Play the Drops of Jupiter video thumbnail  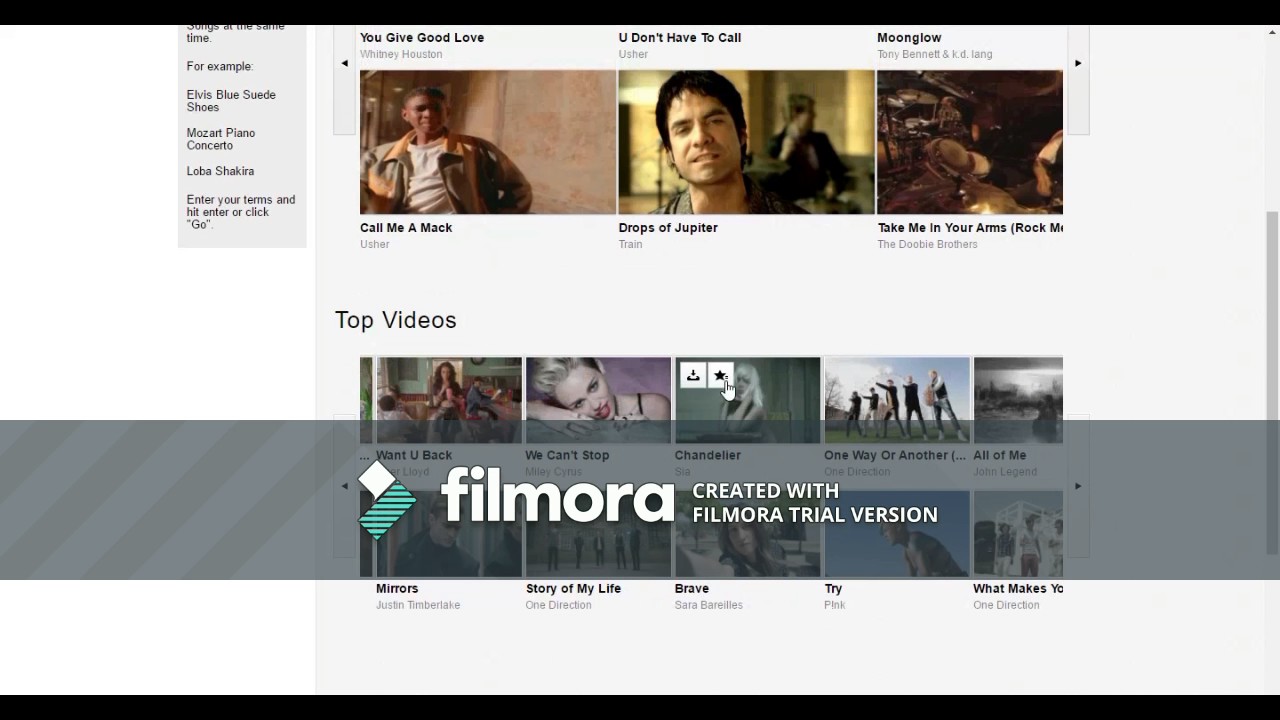(x=746, y=142)
